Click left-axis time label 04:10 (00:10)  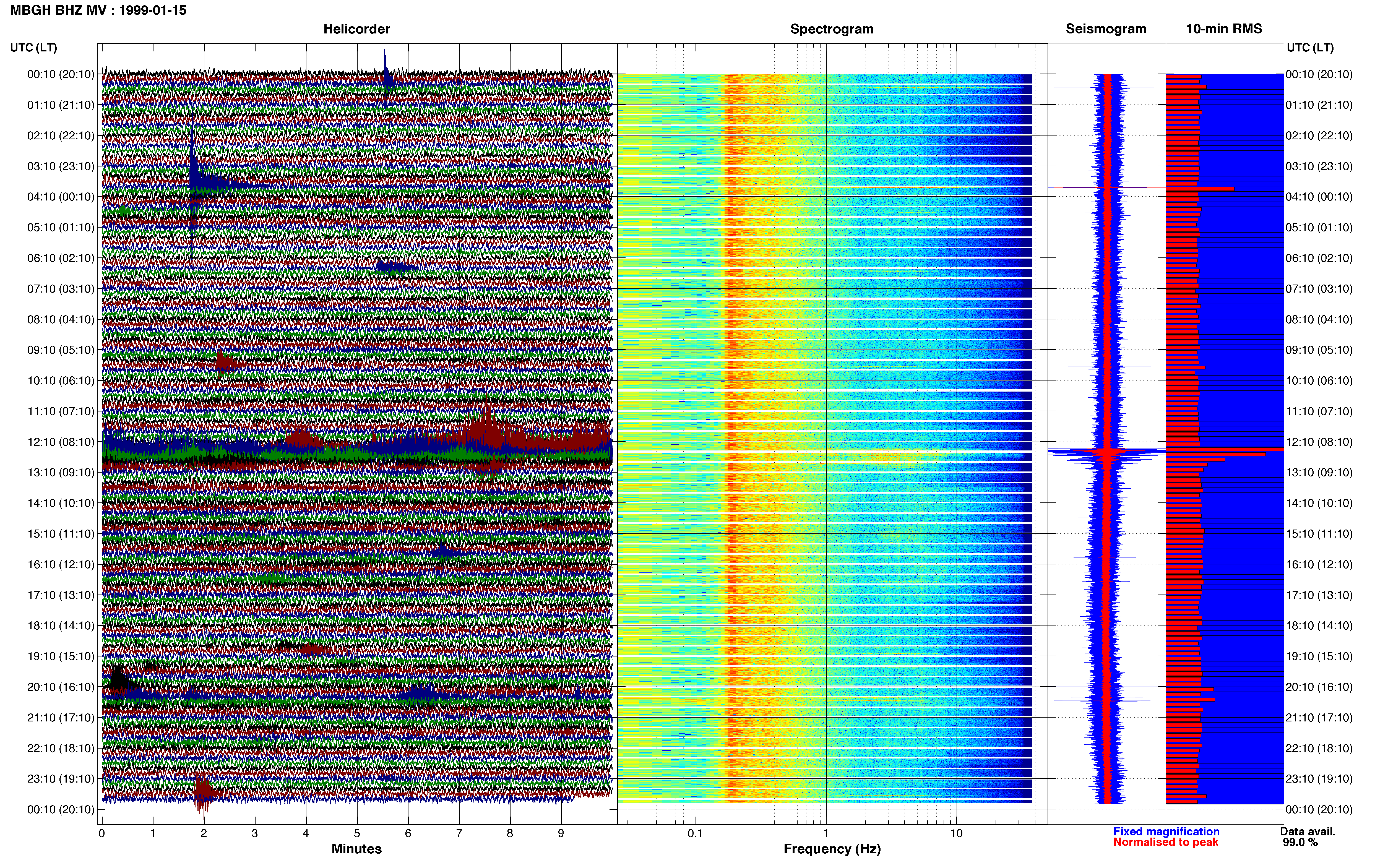coord(61,197)
